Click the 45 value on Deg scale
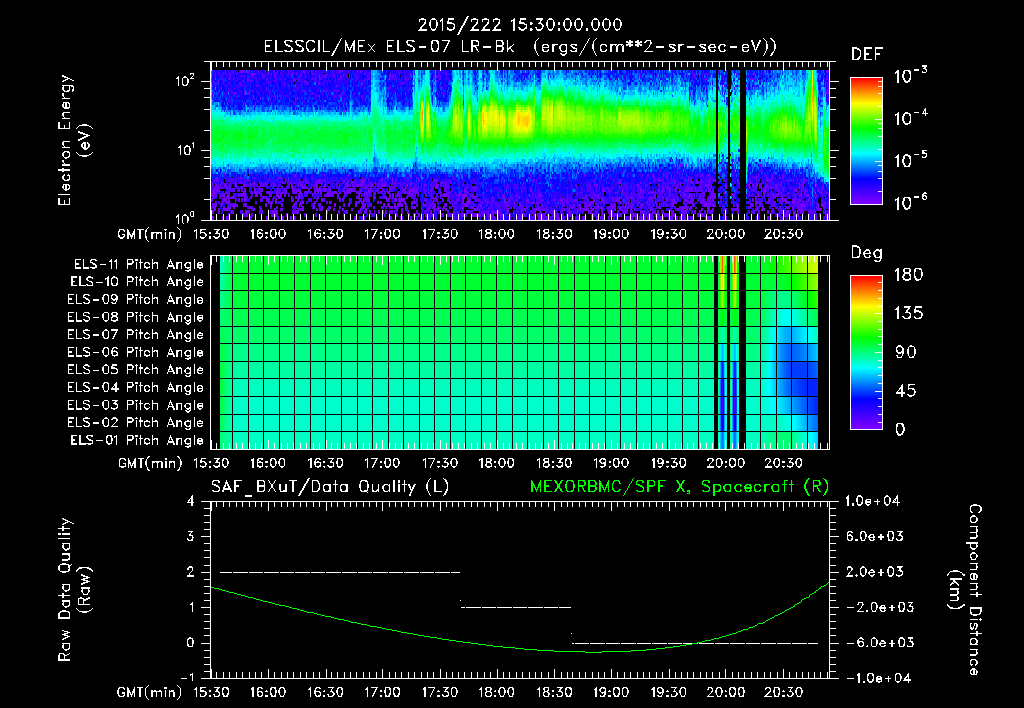Image resolution: width=1024 pixels, height=708 pixels. 905,391
